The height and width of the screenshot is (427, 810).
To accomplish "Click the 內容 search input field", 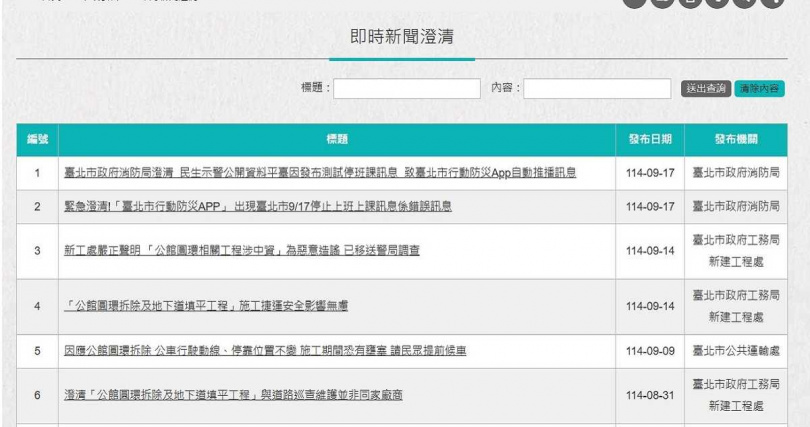I will pos(597,88).
